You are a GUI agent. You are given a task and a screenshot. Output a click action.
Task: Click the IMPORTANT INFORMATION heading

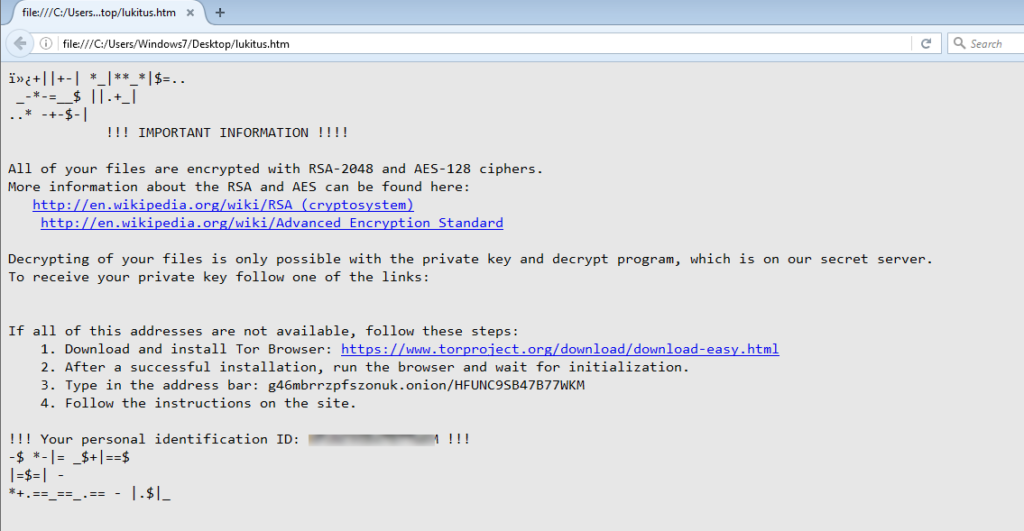tap(227, 133)
